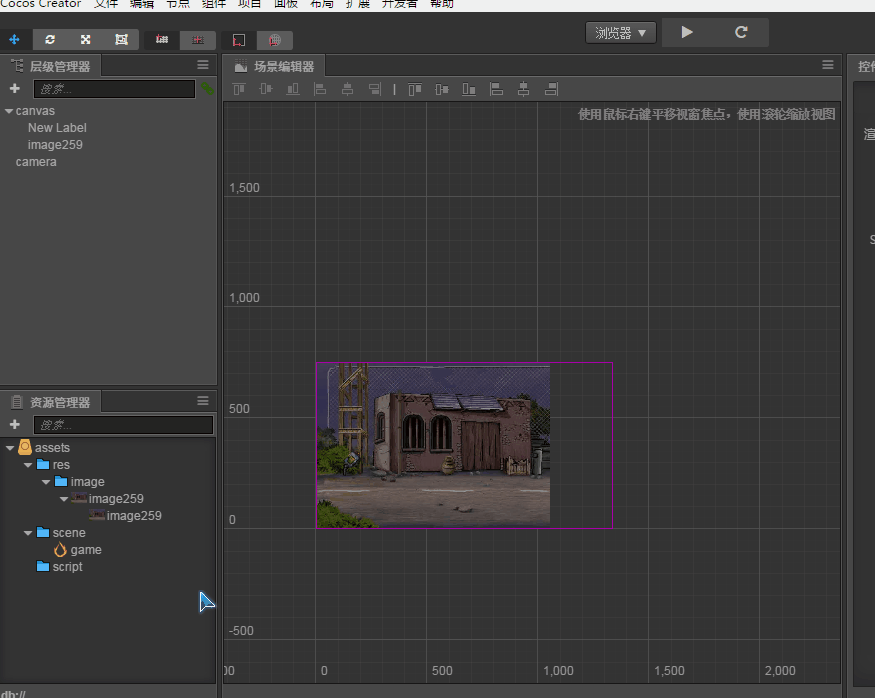This screenshot has width=875, height=698.
Task: Click the assets panel search field
Action: 123,425
